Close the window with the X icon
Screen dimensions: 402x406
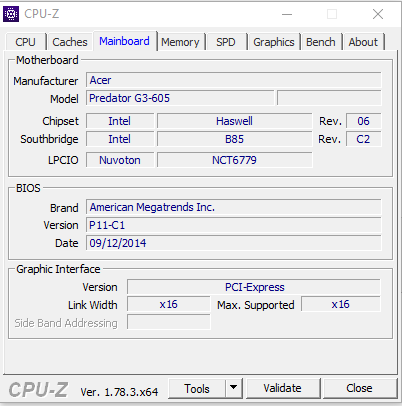click(x=378, y=14)
